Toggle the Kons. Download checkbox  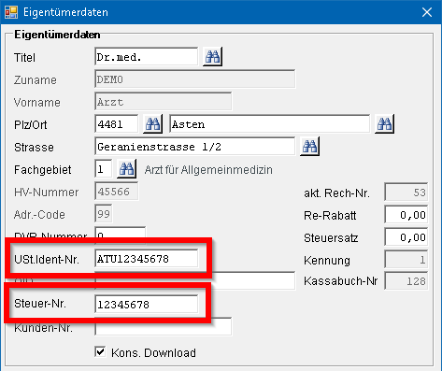tap(100, 352)
